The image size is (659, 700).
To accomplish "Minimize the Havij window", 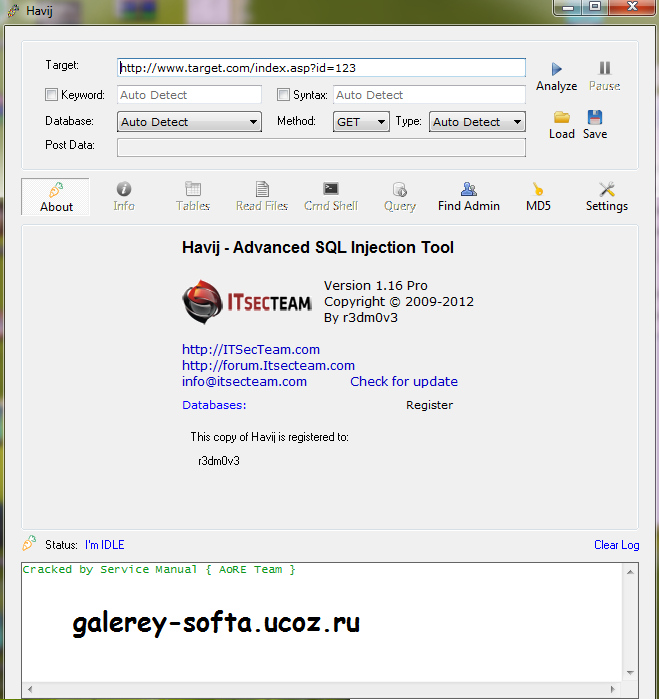I will coord(568,8).
